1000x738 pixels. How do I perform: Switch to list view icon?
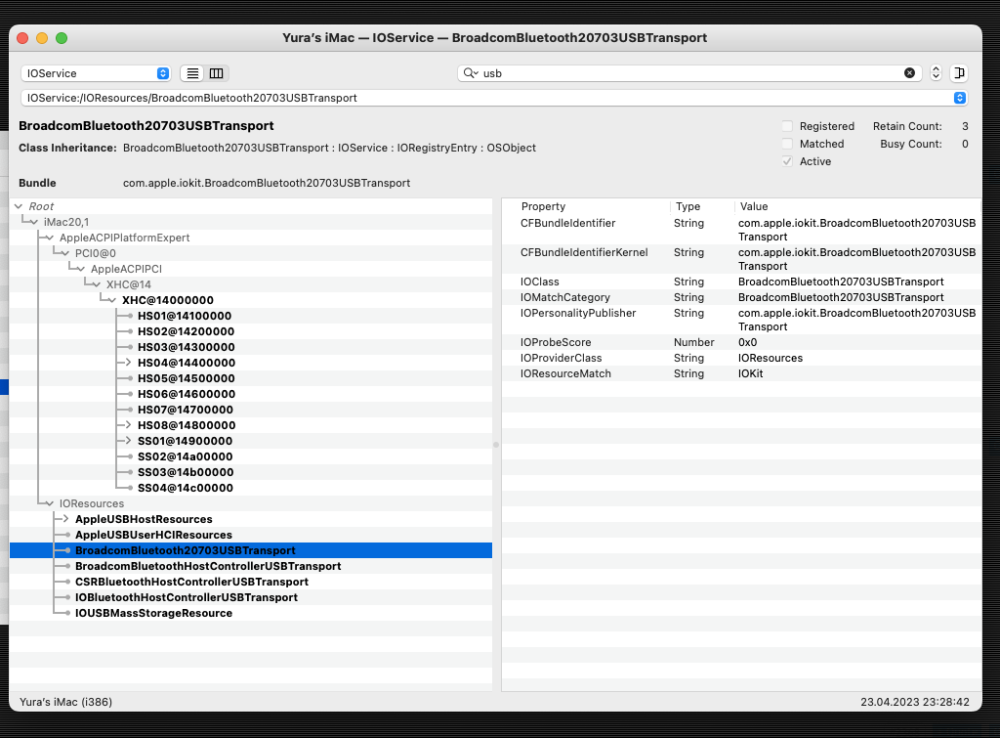tap(193, 73)
